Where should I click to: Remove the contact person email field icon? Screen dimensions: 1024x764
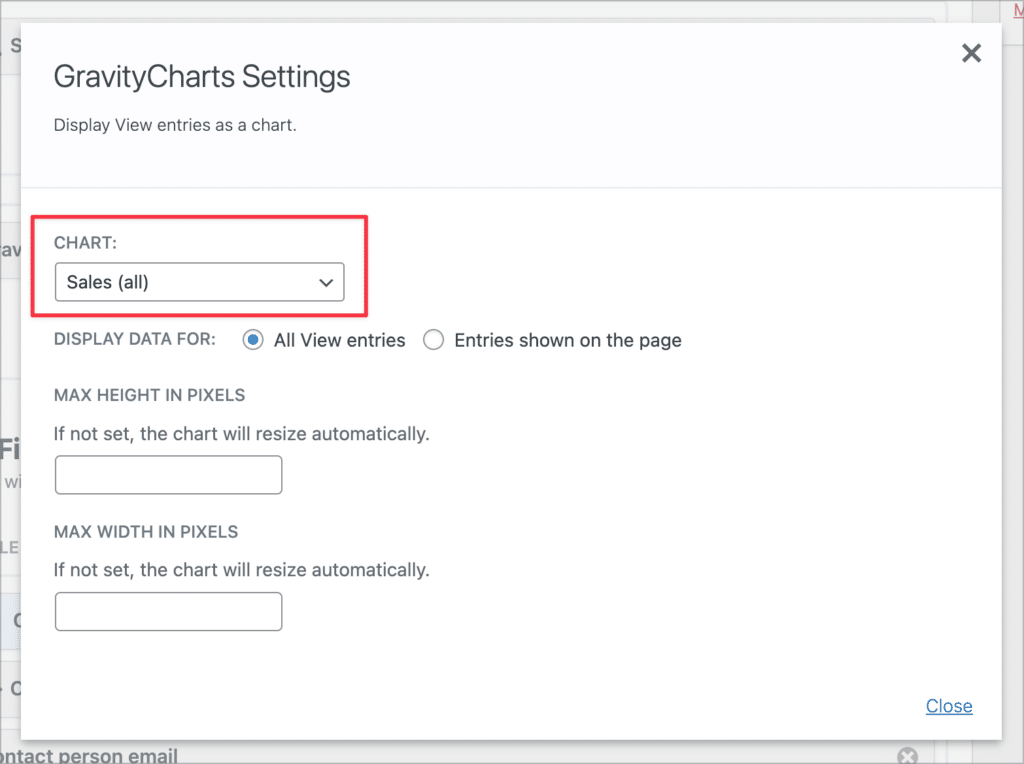click(x=907, y=756)
